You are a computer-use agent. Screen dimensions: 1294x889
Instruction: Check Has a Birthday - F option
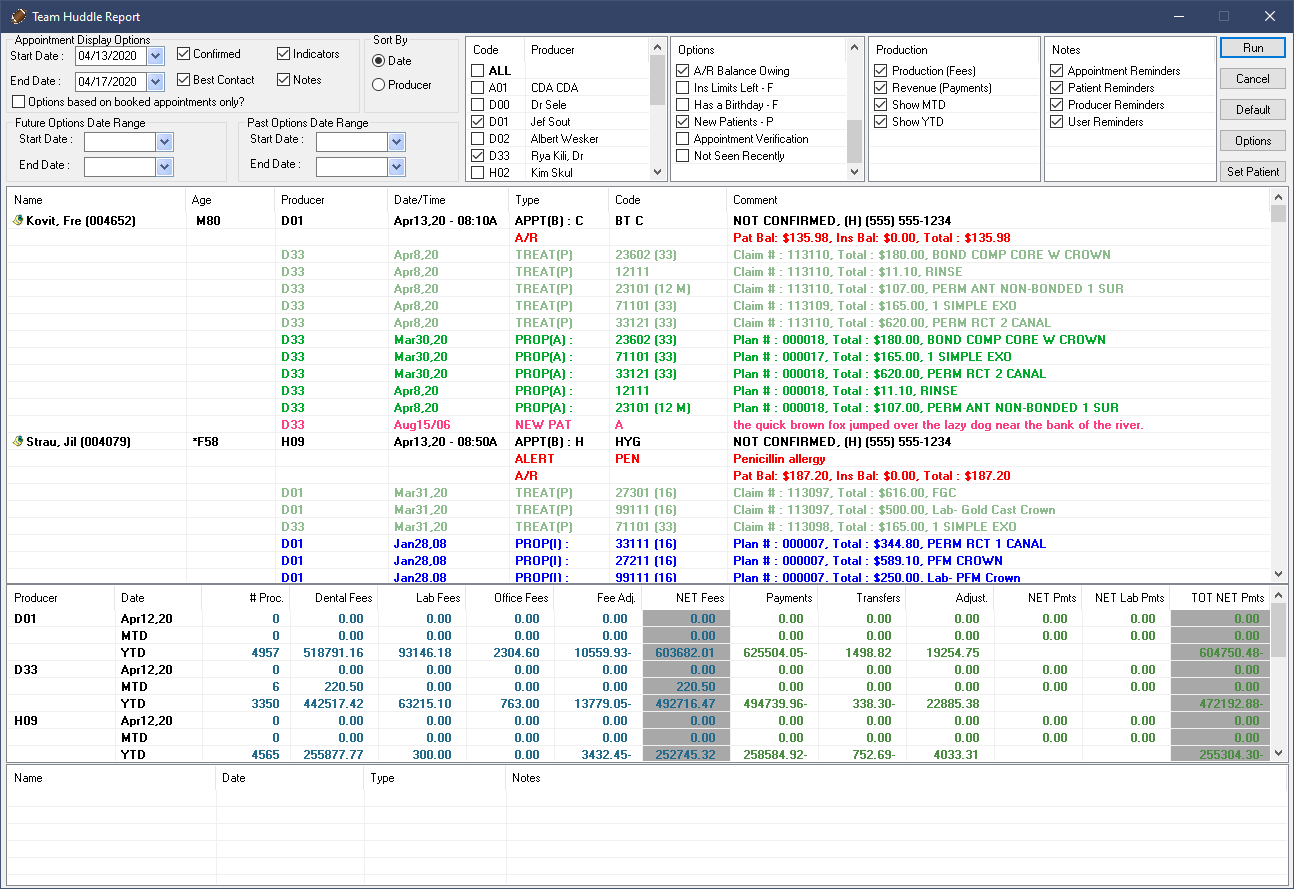[x=683, y=105]
